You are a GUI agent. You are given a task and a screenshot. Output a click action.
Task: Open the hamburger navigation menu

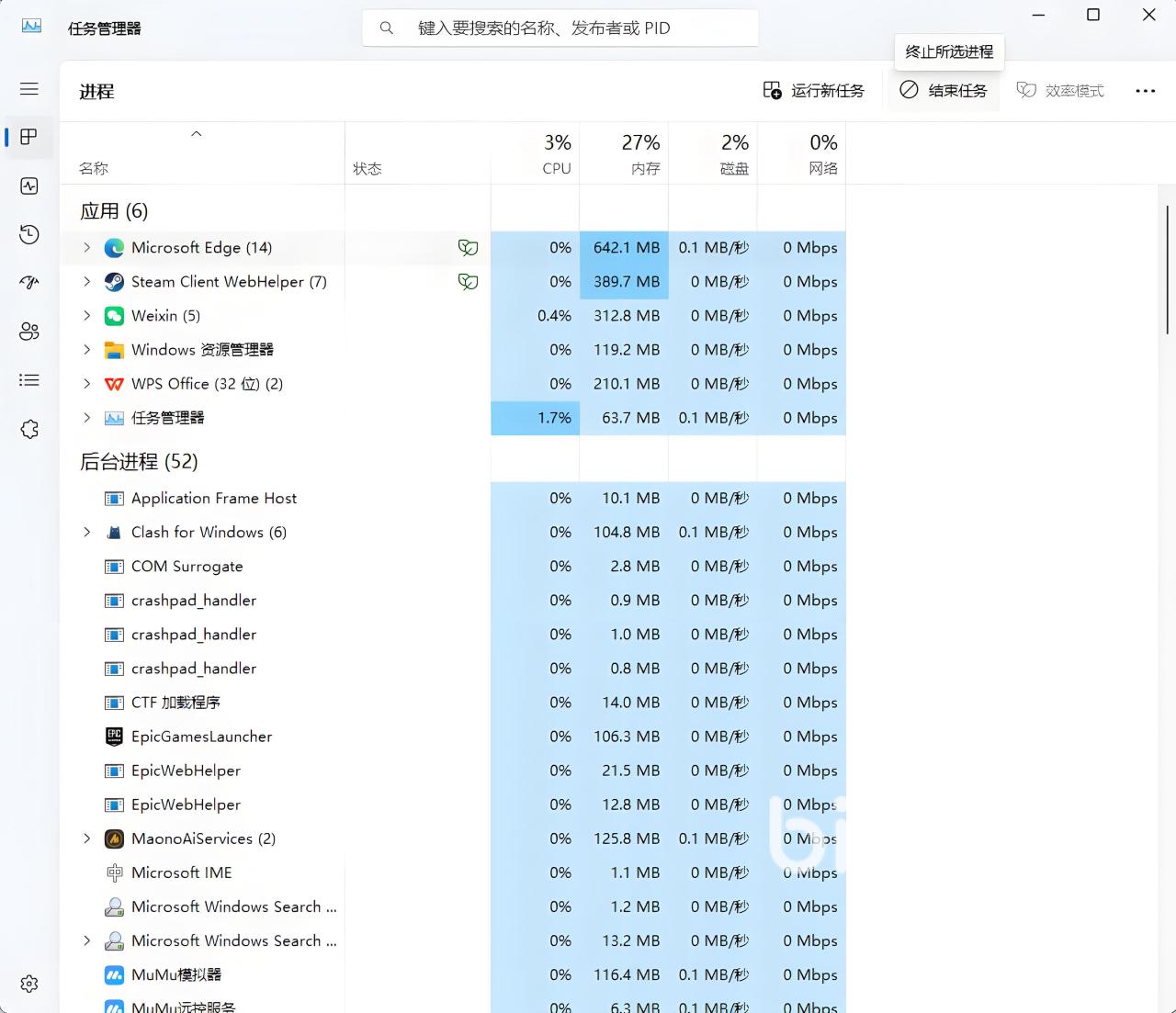(29, 89)
